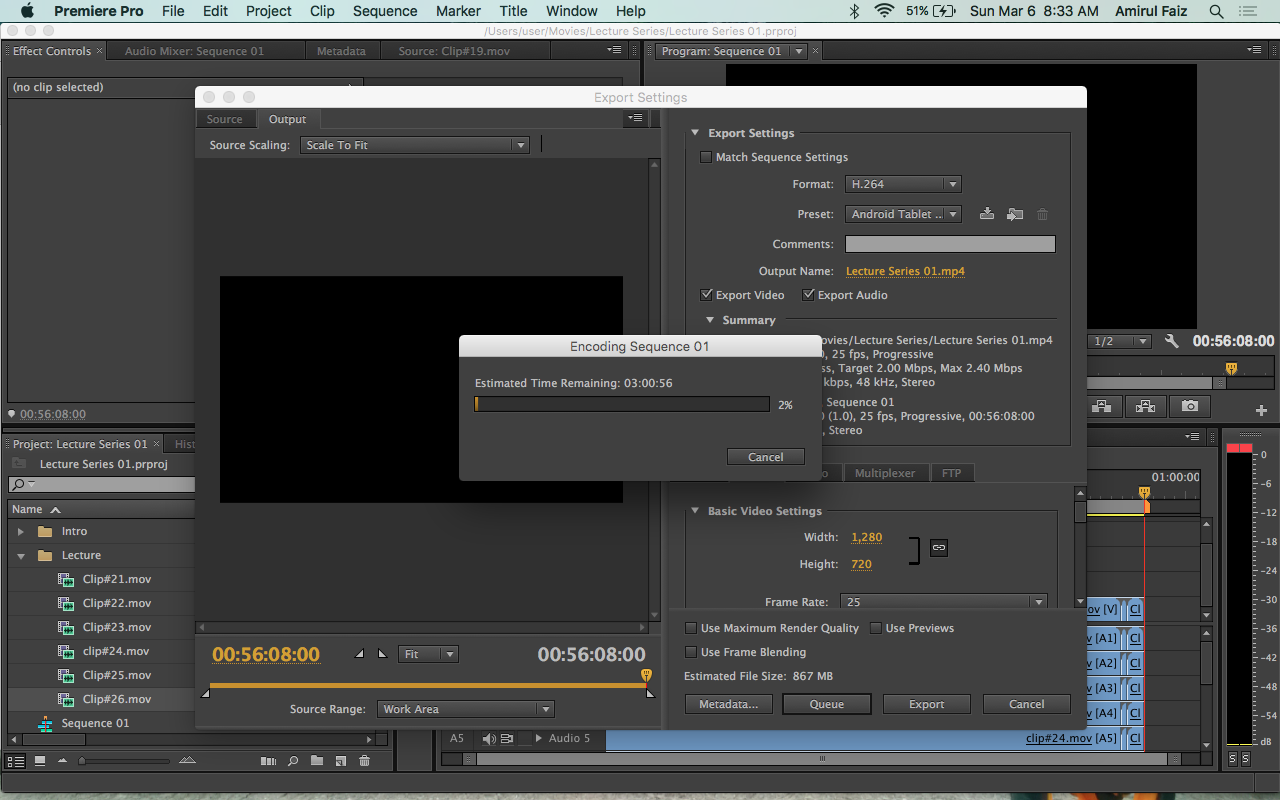Click the Program Monitor playhead marker
This screenshot has height=800, width=1280.
pyautogui.click(x=1231, y=369)
